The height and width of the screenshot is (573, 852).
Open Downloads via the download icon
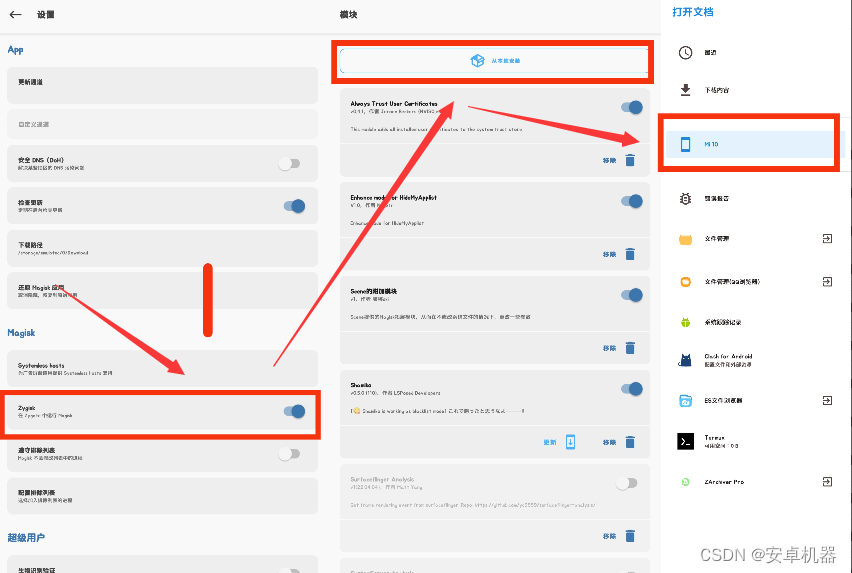point(685,90)
